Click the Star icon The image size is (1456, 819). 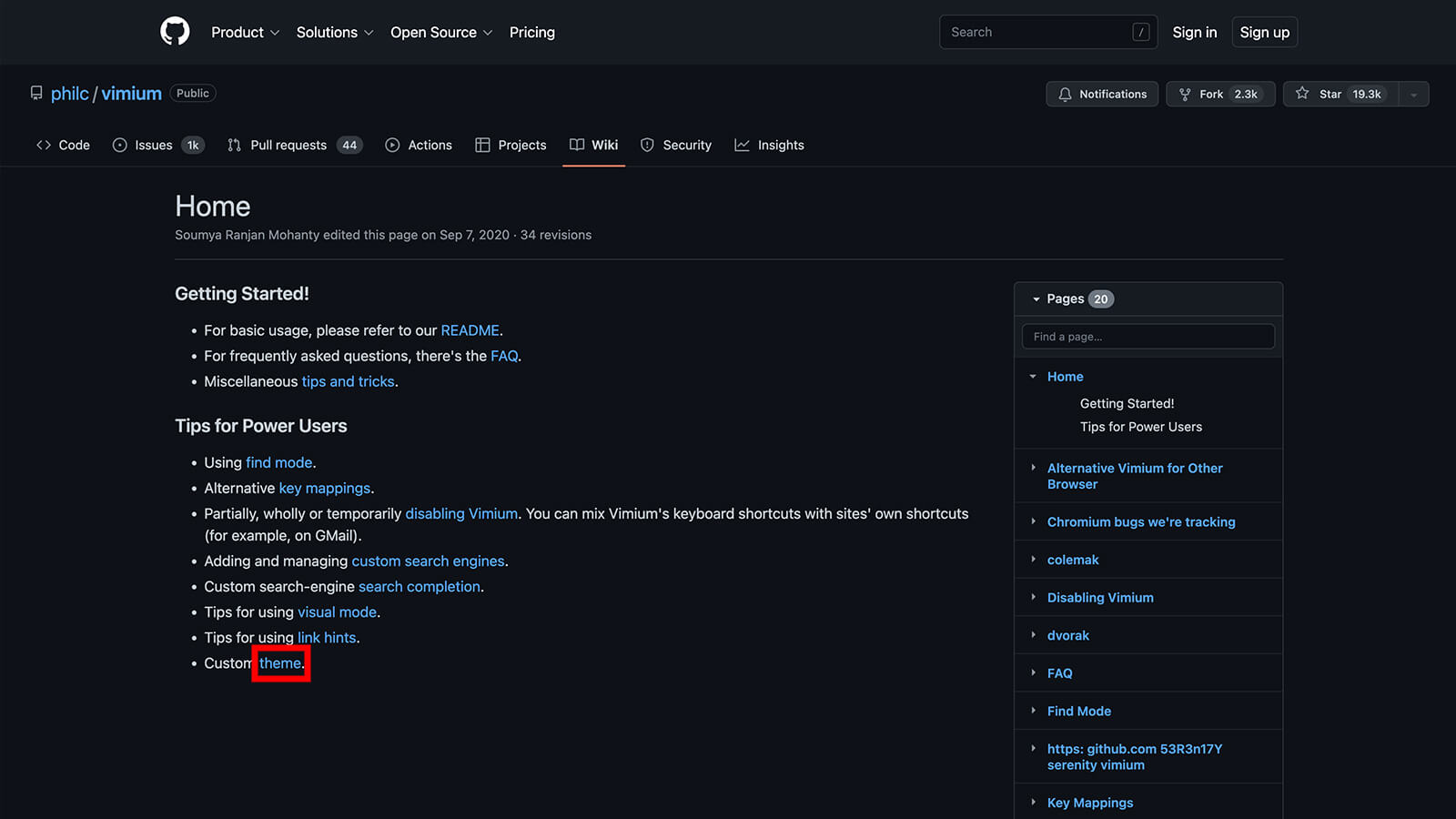click(x=1302, y=94)
